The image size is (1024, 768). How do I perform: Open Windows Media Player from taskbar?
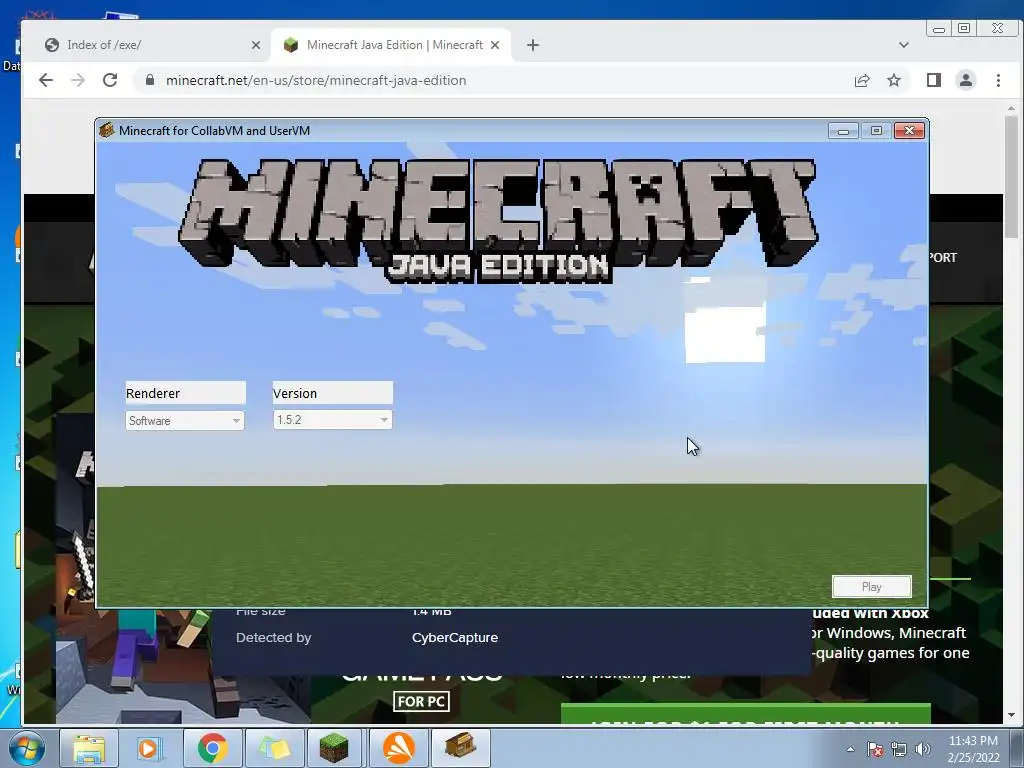pos(148,748)
